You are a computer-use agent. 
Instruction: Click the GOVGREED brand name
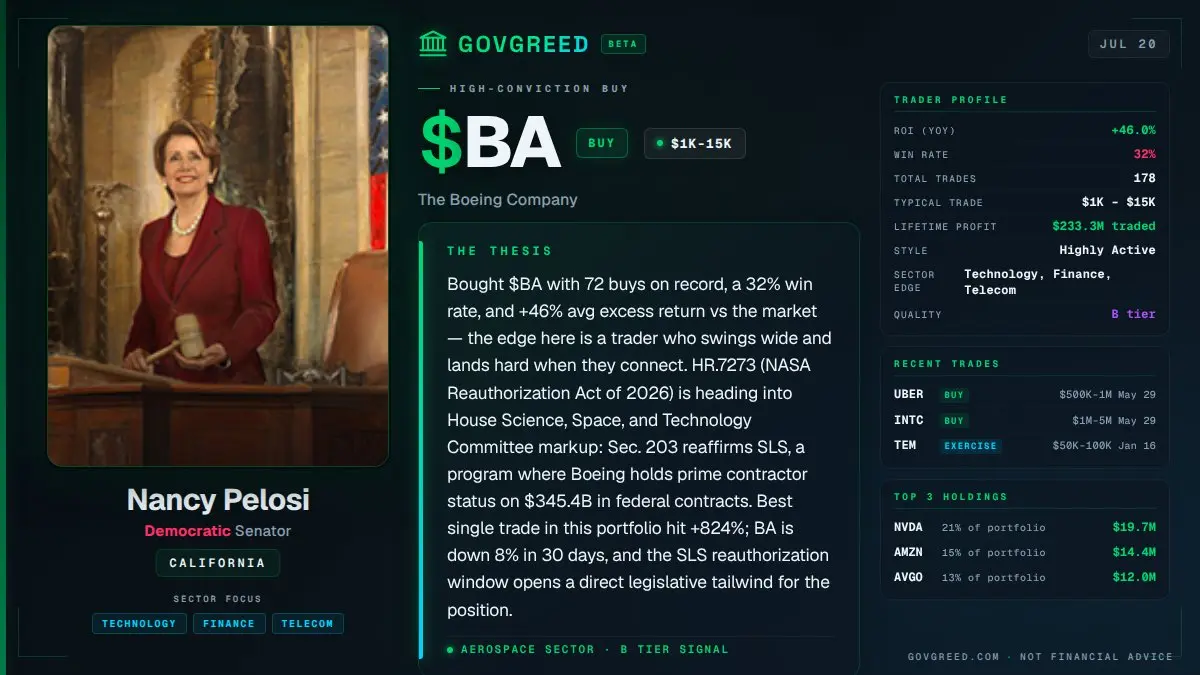click(523, 44)
